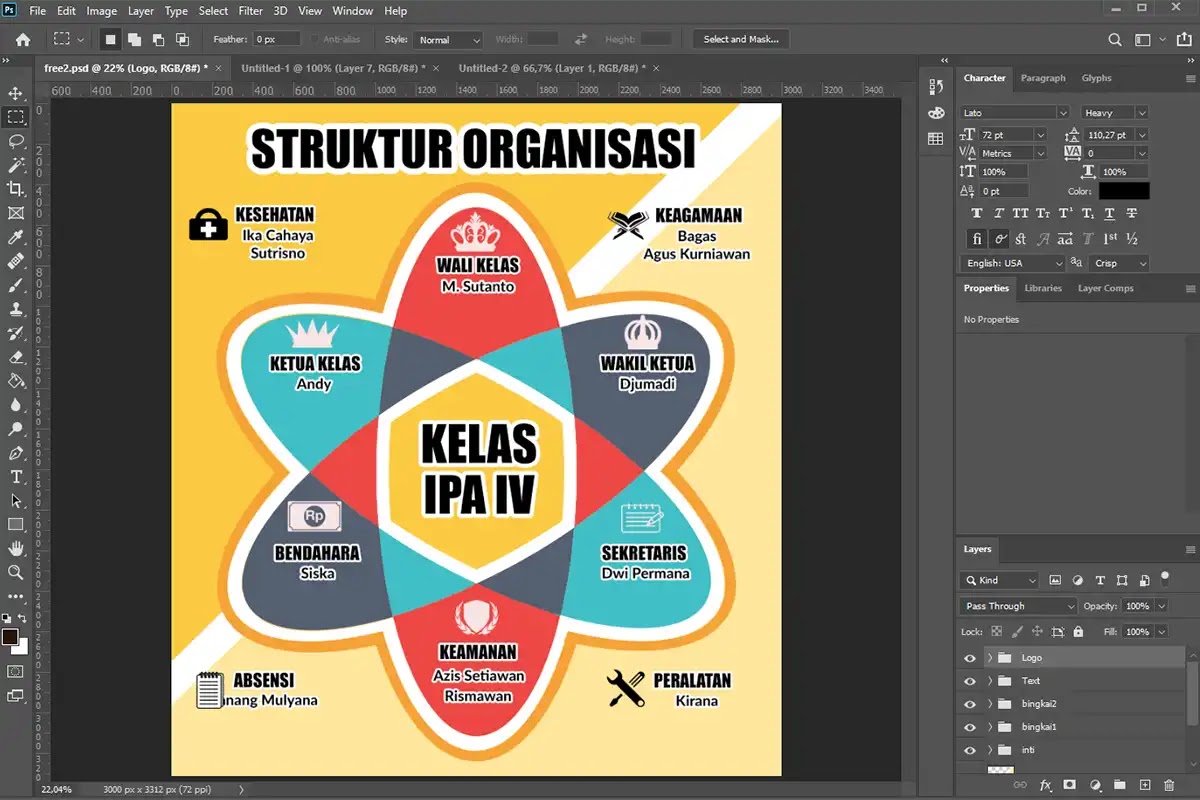This screenshot has height=800, width=1200.
Task: Select the Hand tool
Action: (16, 548)
